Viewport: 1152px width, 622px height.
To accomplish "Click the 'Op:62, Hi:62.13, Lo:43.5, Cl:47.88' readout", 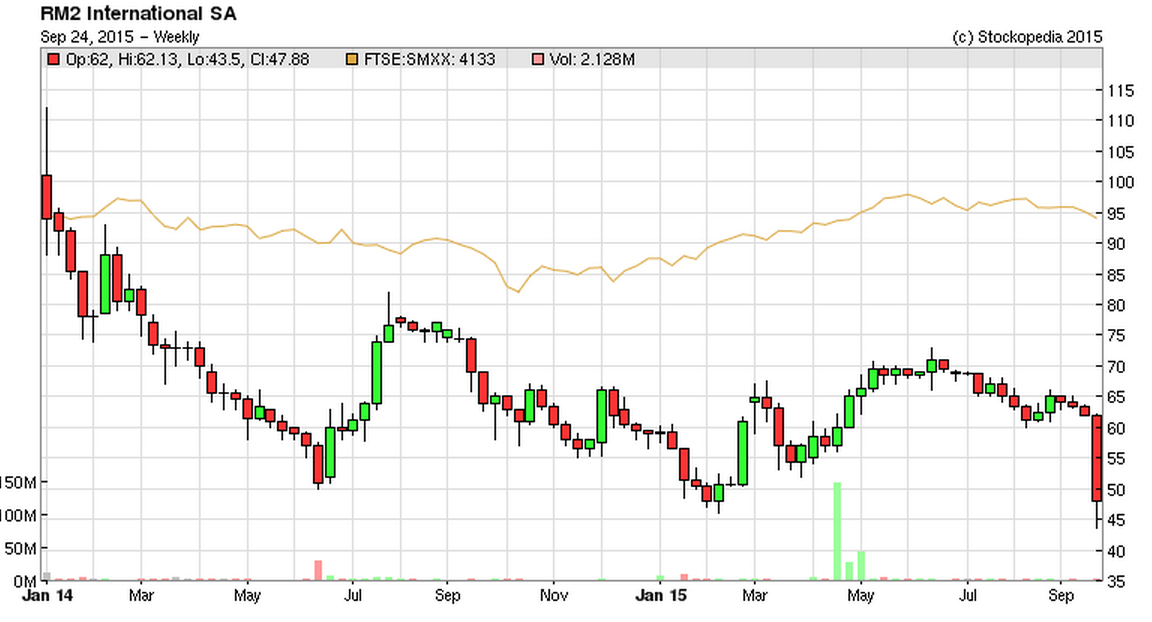I will (187, 59).
